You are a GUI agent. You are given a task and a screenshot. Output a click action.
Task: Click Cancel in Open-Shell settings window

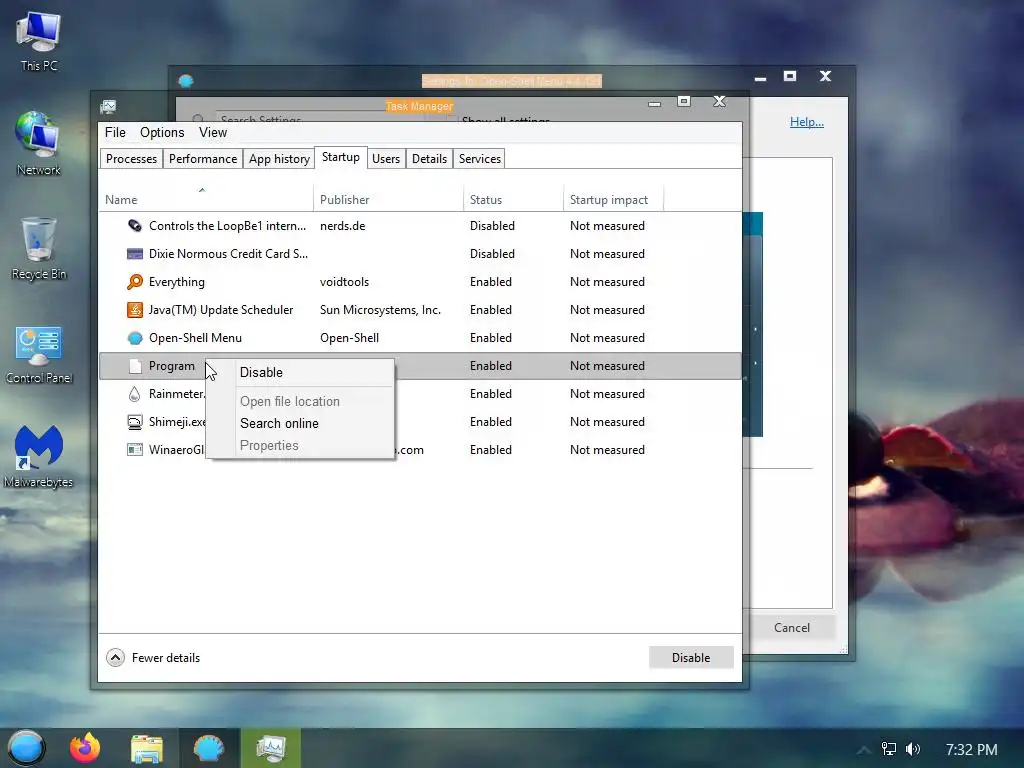point(792,628)
